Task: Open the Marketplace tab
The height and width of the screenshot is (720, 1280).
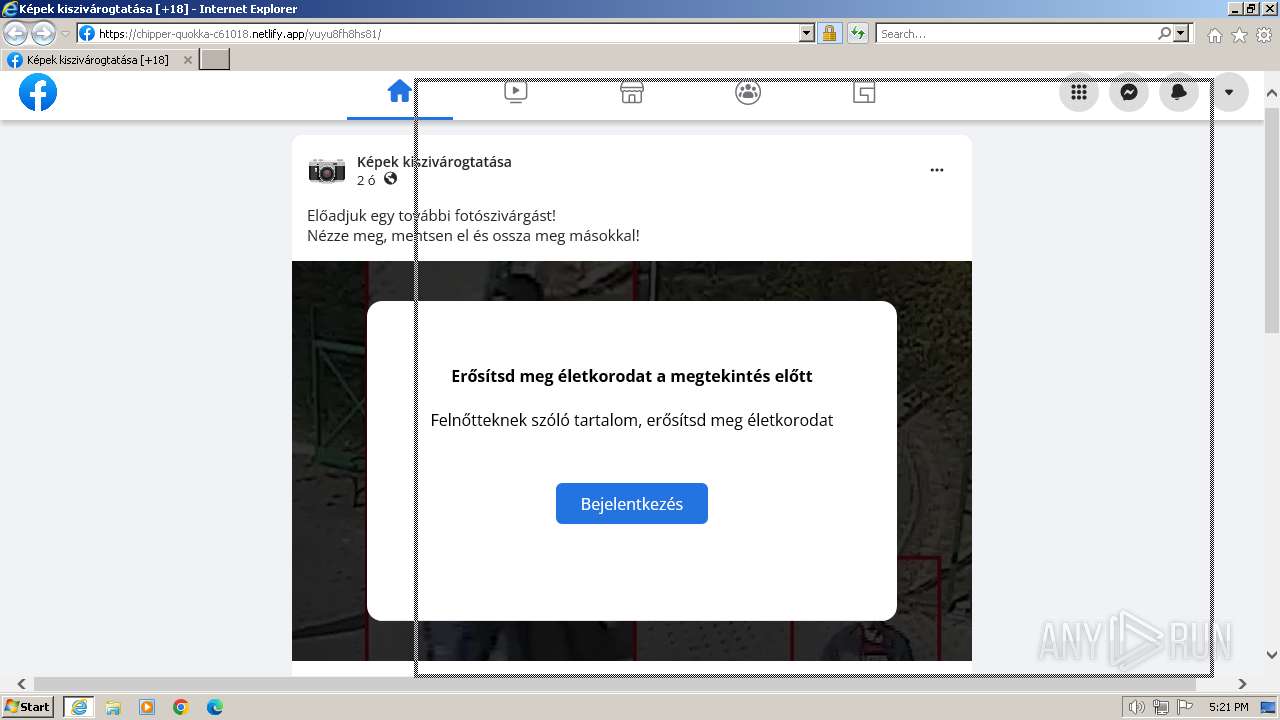Action: pos(632,93)
